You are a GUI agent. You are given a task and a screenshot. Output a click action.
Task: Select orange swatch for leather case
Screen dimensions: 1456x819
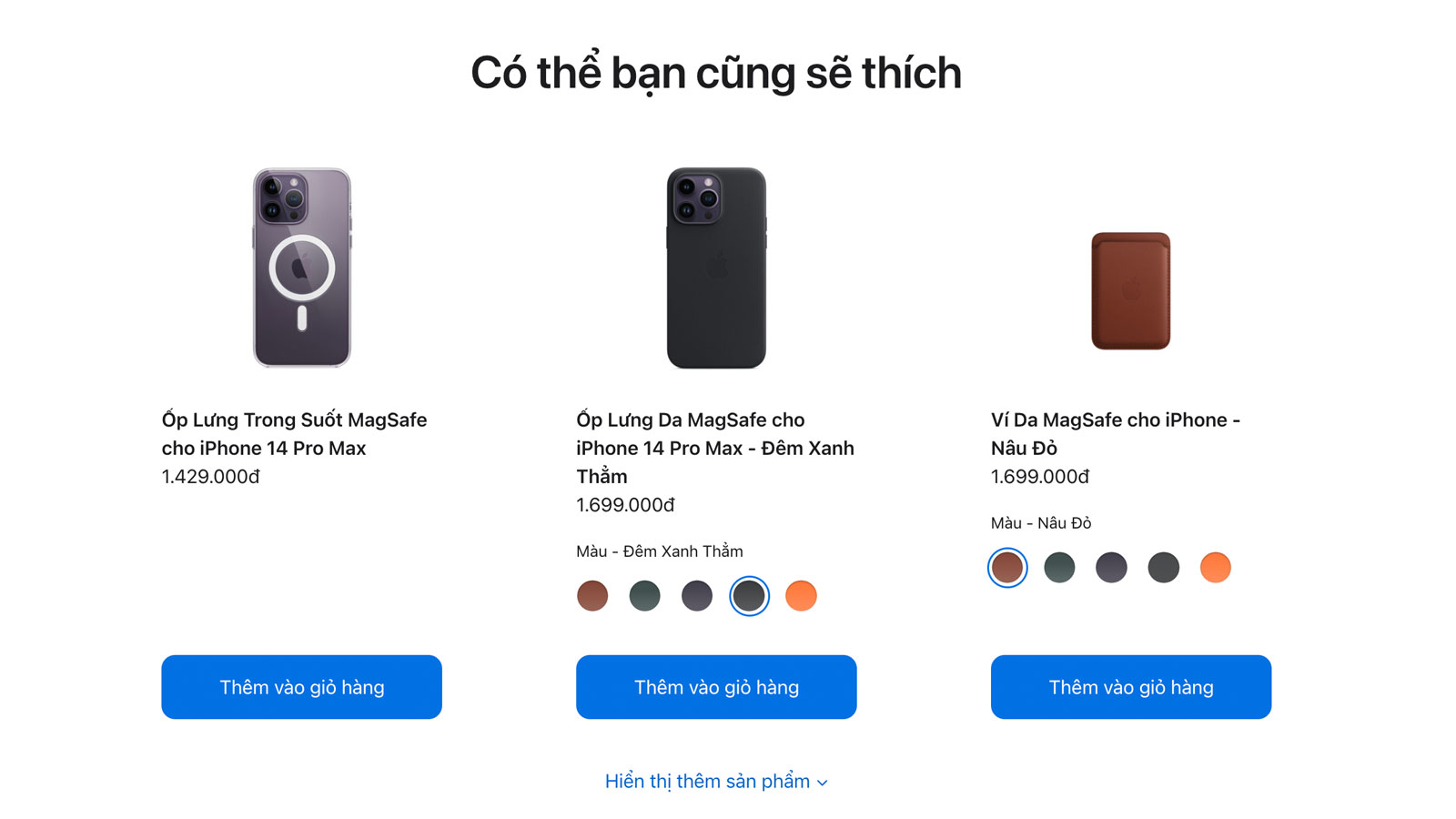801,596
